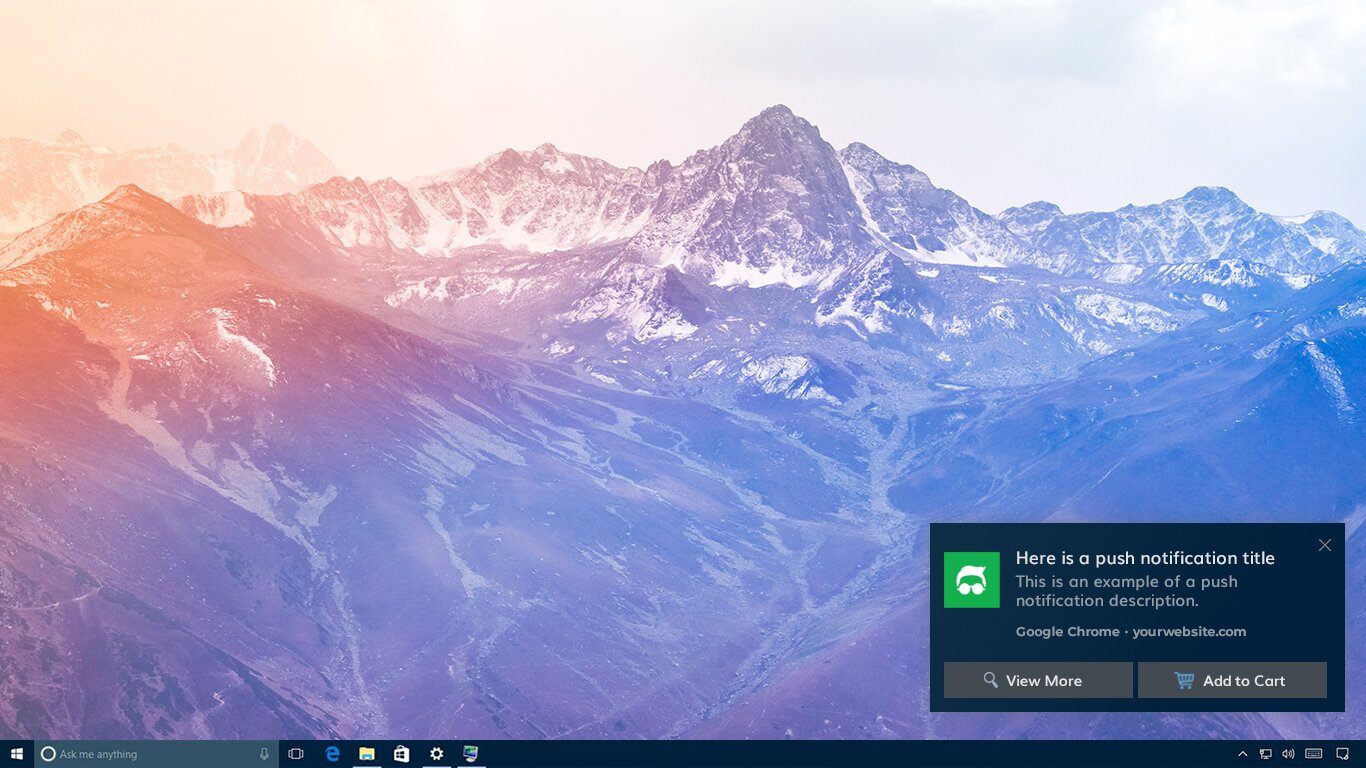Open File Explorer from the taskbar
Image resolution: width=1366 pixels, height=768 pixels.
point(367,754)
